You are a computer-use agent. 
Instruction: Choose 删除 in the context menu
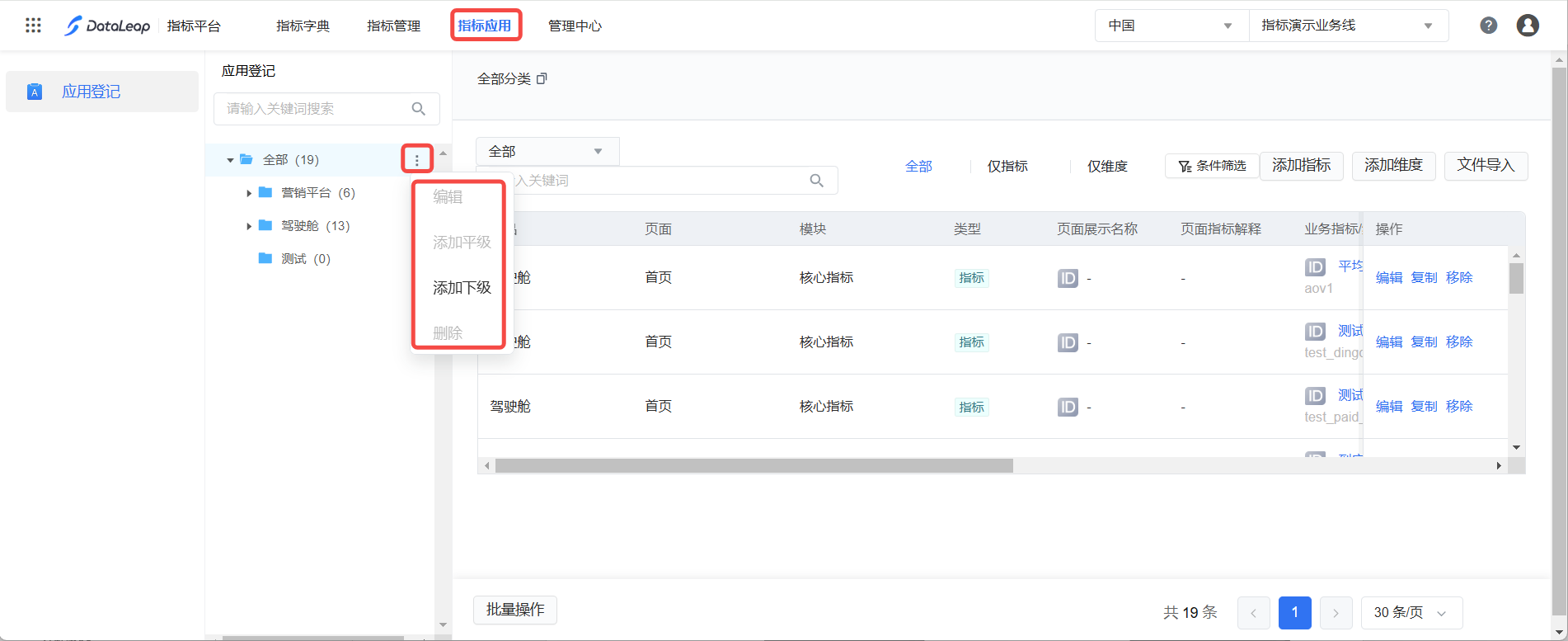[x=448, y=333]
